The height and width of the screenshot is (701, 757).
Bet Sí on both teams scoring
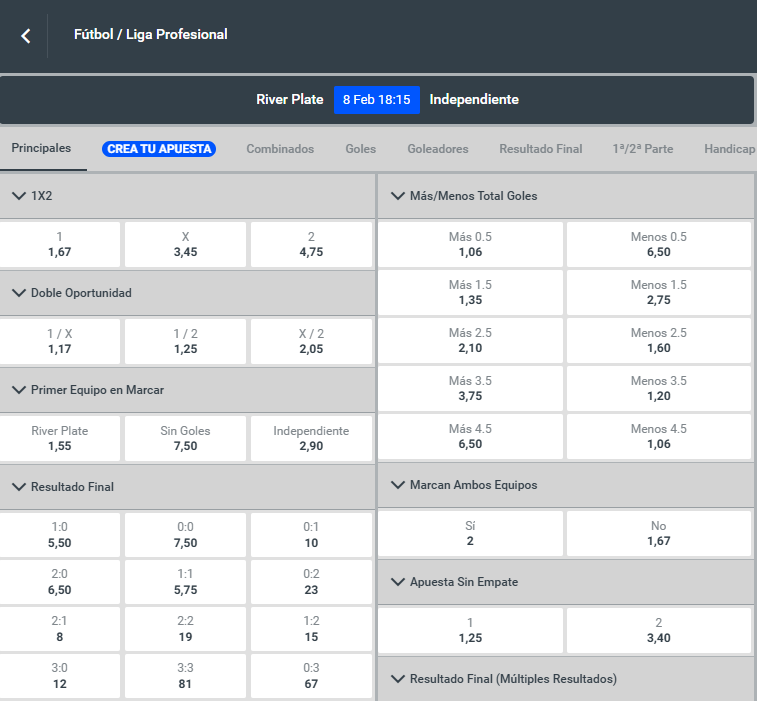(x=470, y=533)
